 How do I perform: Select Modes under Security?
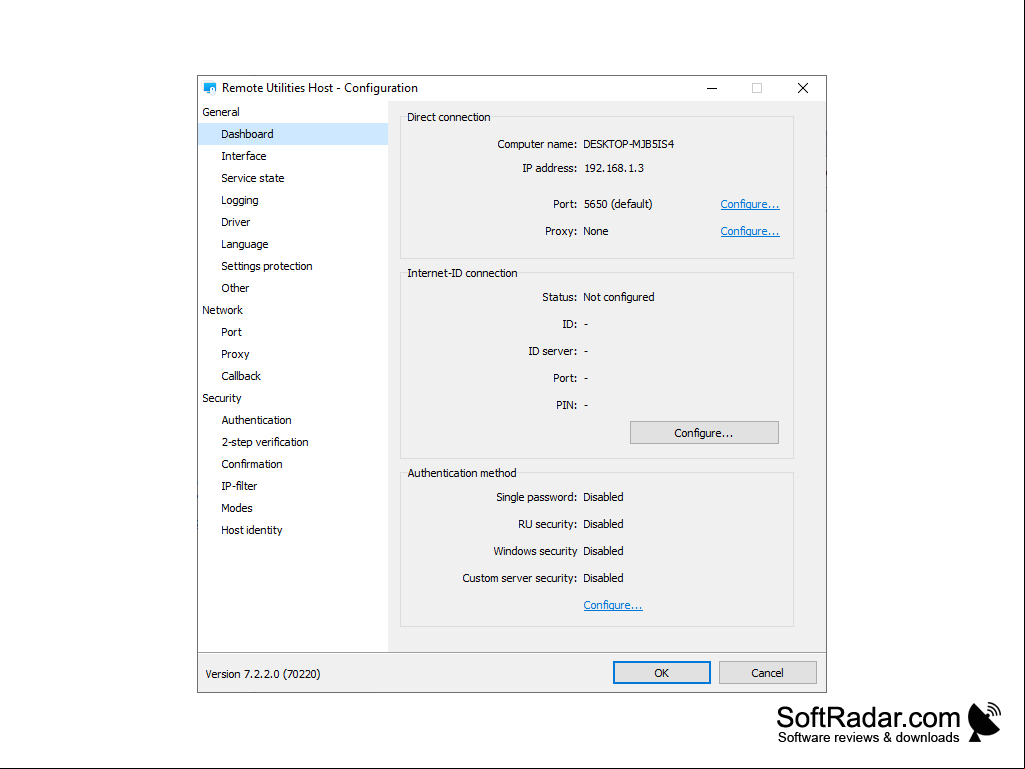pos(237,508)
